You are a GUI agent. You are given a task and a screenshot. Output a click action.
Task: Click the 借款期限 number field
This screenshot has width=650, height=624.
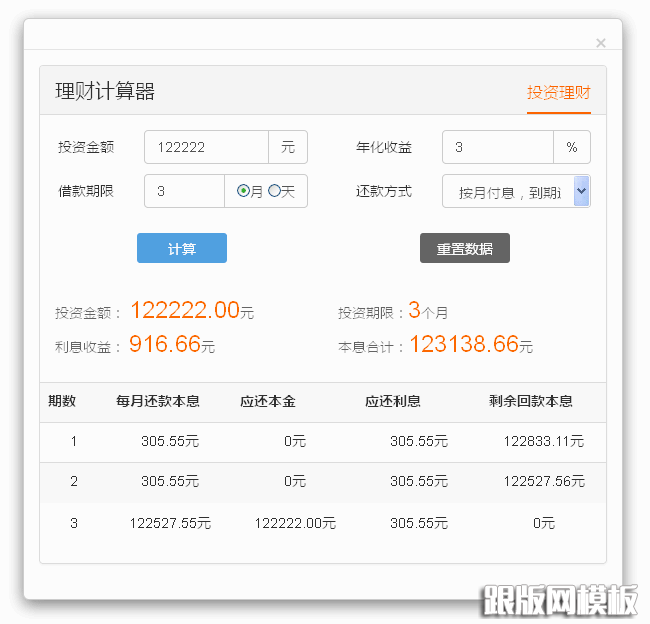click(184, 191)
